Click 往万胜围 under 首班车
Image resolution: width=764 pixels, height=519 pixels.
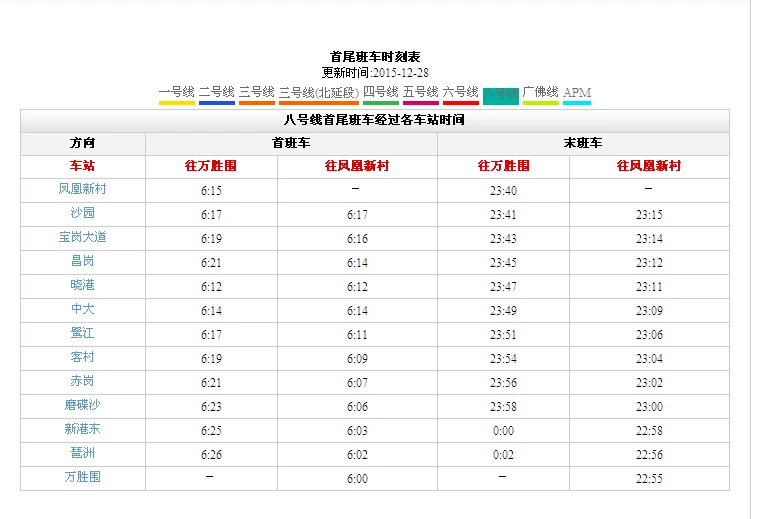[x=211, y=166]
